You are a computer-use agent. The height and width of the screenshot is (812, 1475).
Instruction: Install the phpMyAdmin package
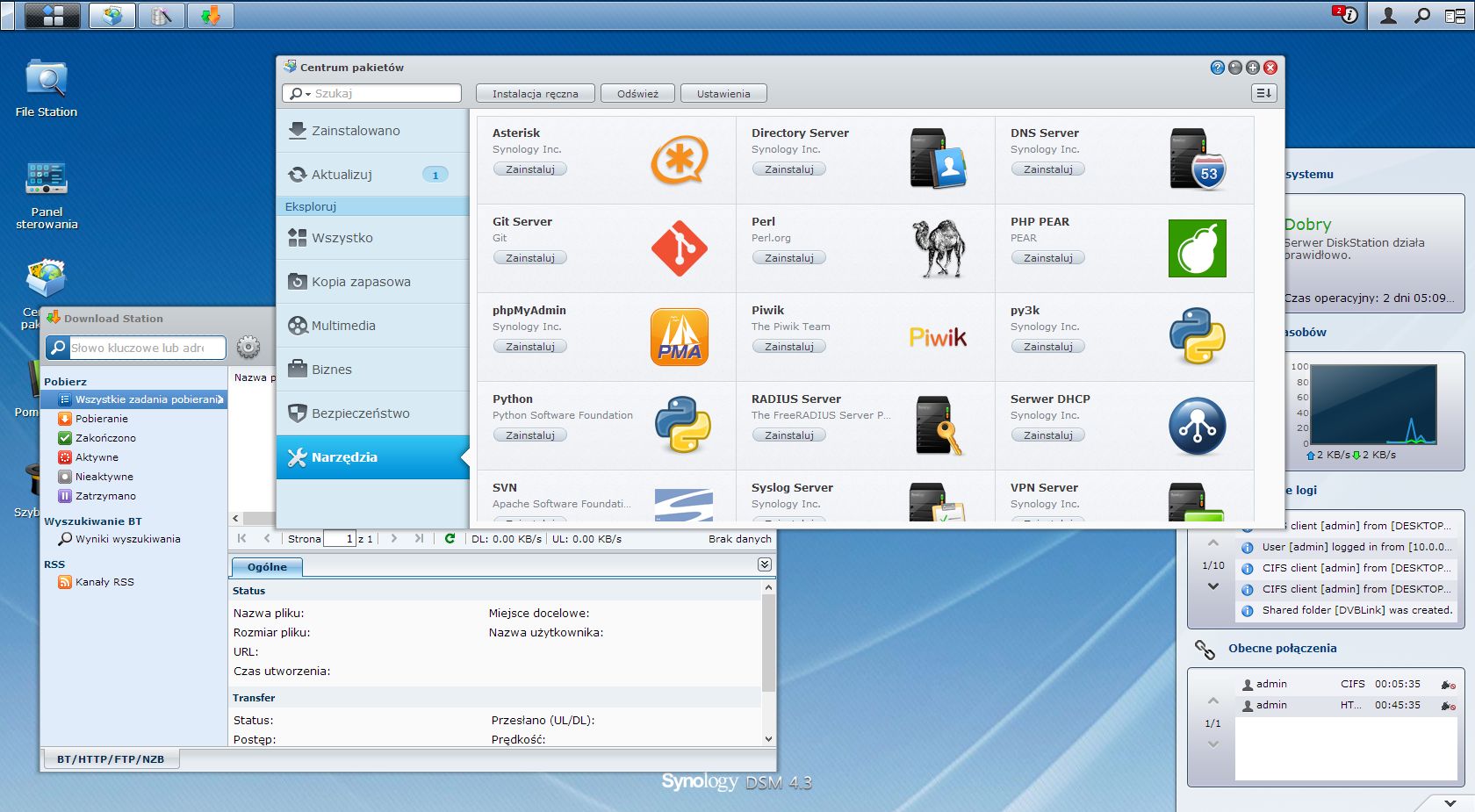[x=529, y=347]
